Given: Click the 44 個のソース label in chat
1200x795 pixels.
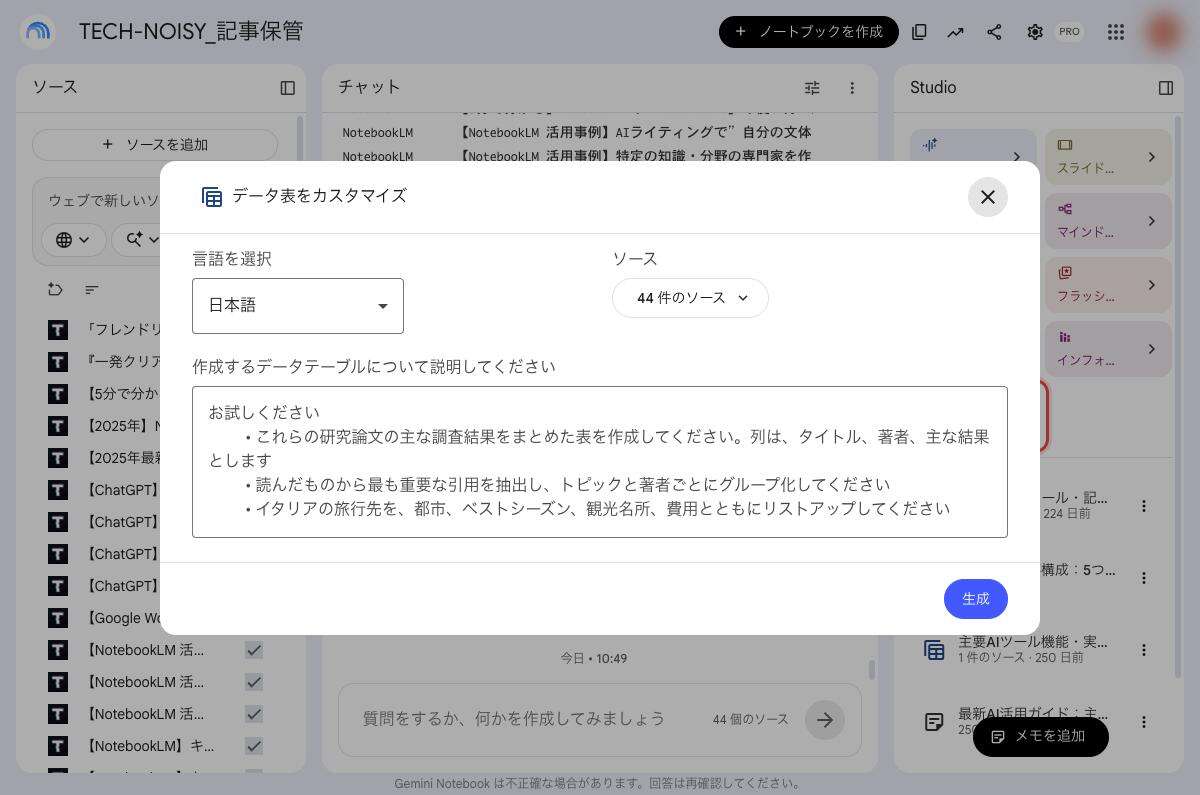Looking at the screenshot, I should (750, 719).
